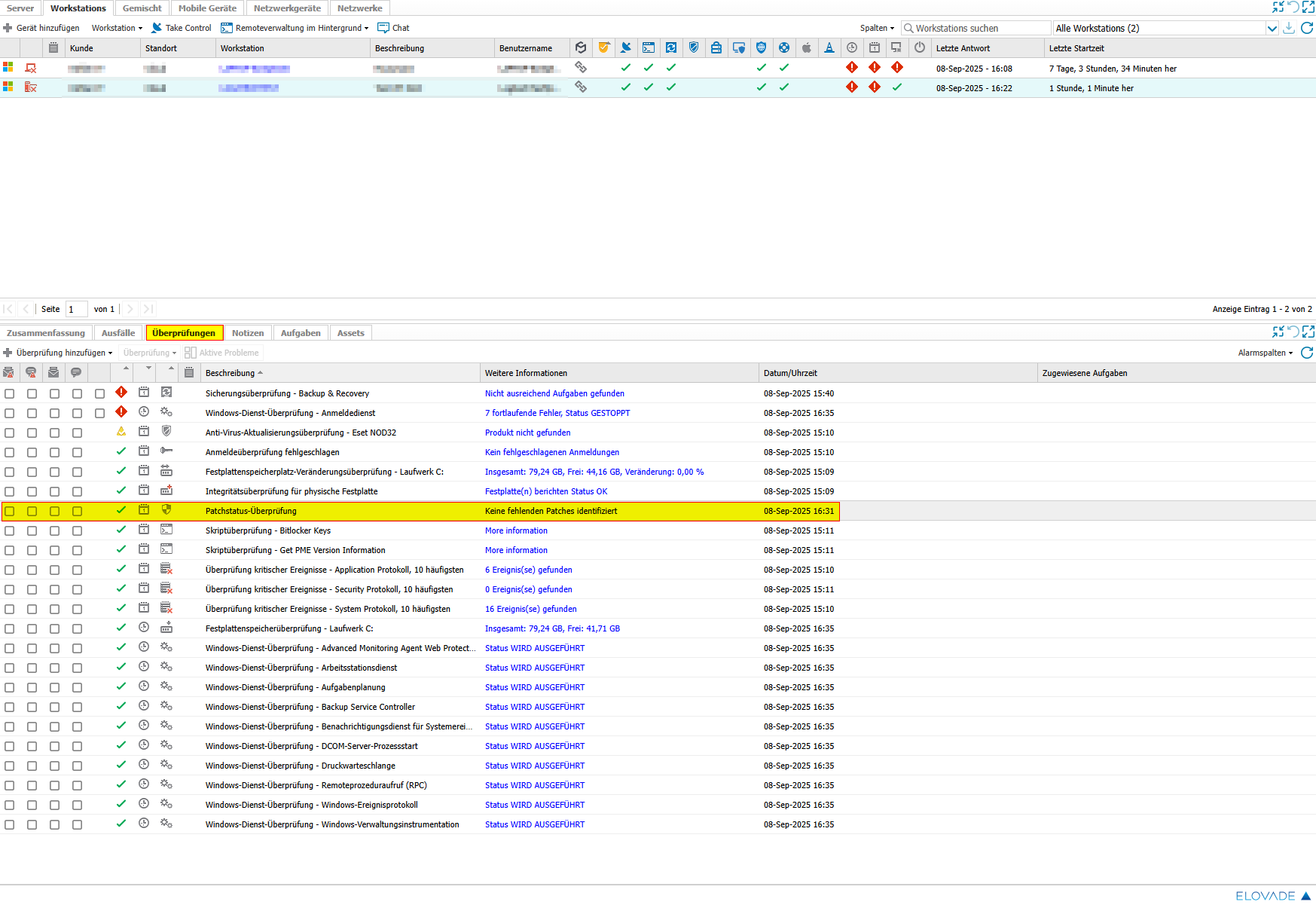Screen dimensions: 1316x905
Task: Click the export download icon beside filter
Action: (x=1289, y=28)
